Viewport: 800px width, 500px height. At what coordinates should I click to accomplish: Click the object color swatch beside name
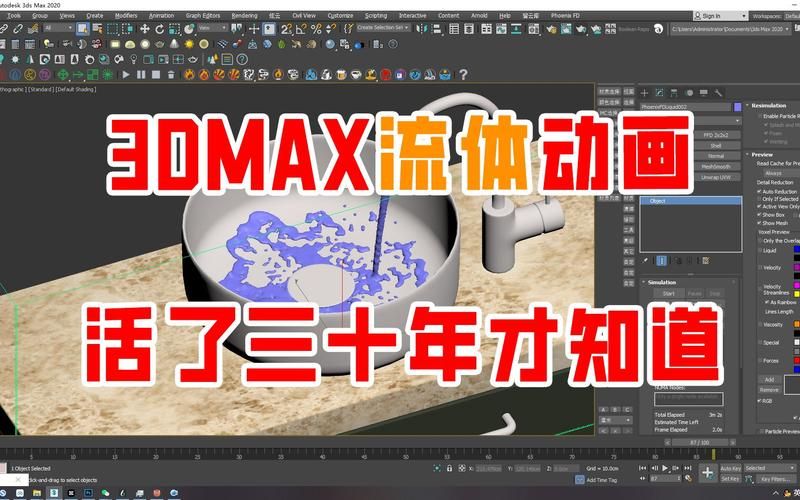[x=737, y=107]
